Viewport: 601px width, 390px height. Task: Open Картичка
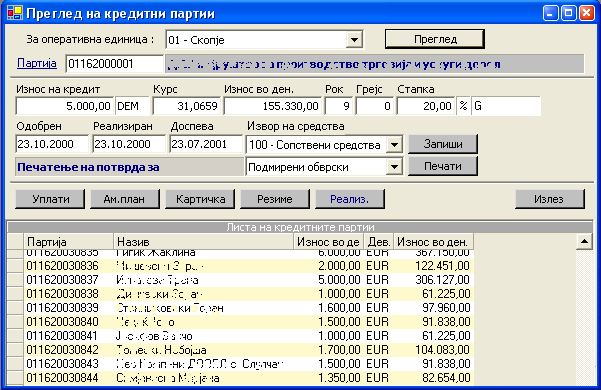point(200,199)
